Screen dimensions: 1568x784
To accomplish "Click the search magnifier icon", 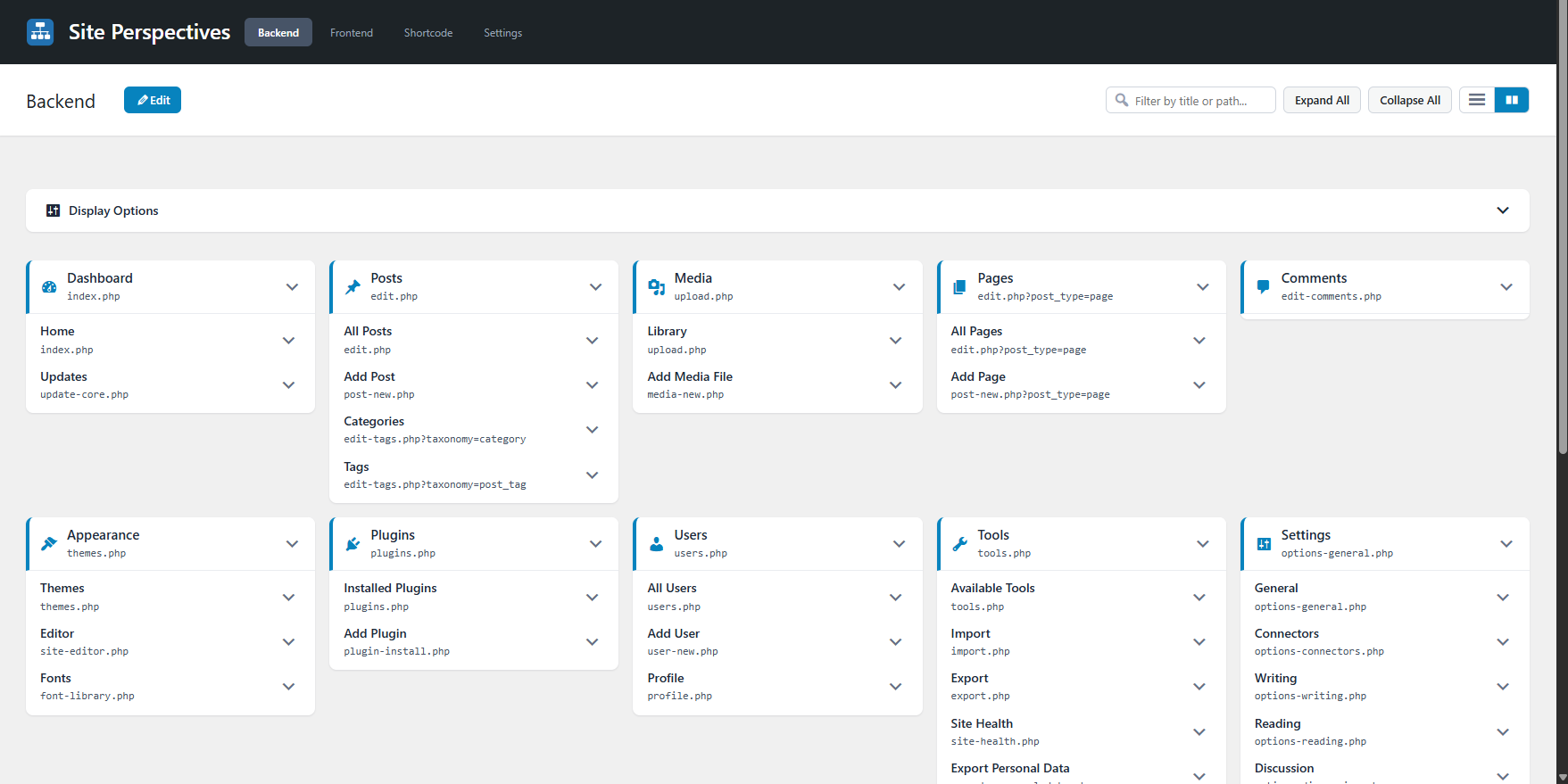I will coord(1122,100).
